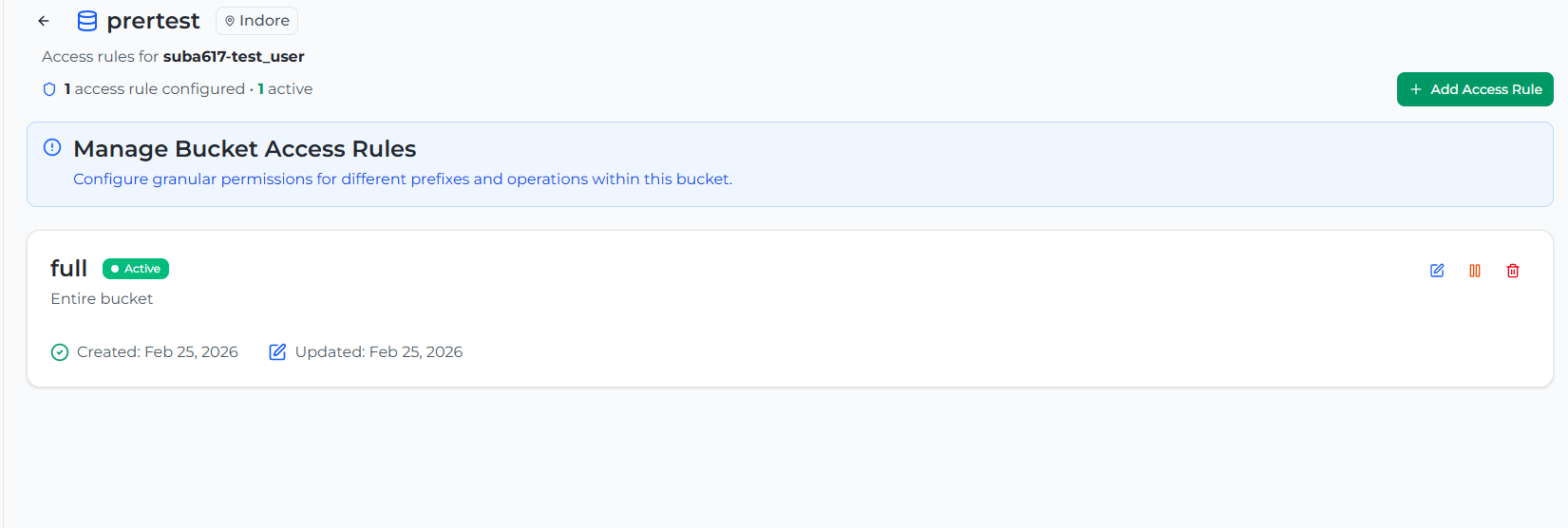Click the green check icon beside Created

(x=60, y=352)
